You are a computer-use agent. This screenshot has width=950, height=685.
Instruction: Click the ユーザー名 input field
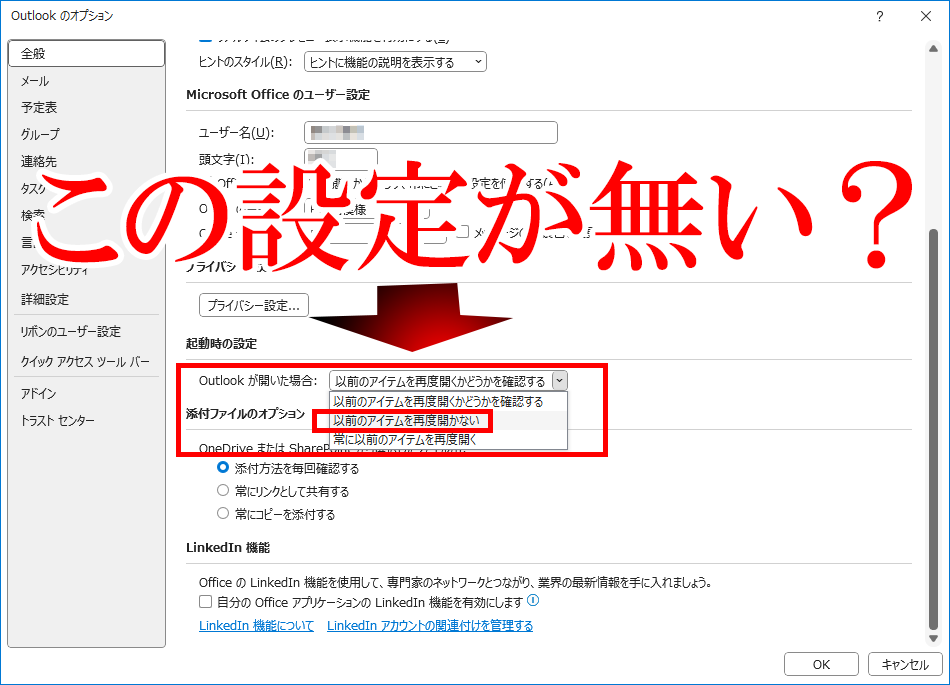[431, 132]
